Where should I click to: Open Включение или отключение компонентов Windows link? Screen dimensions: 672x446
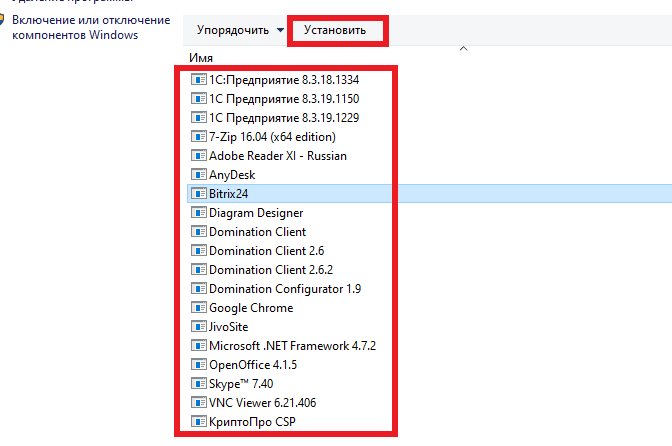[x=91, y=27]
